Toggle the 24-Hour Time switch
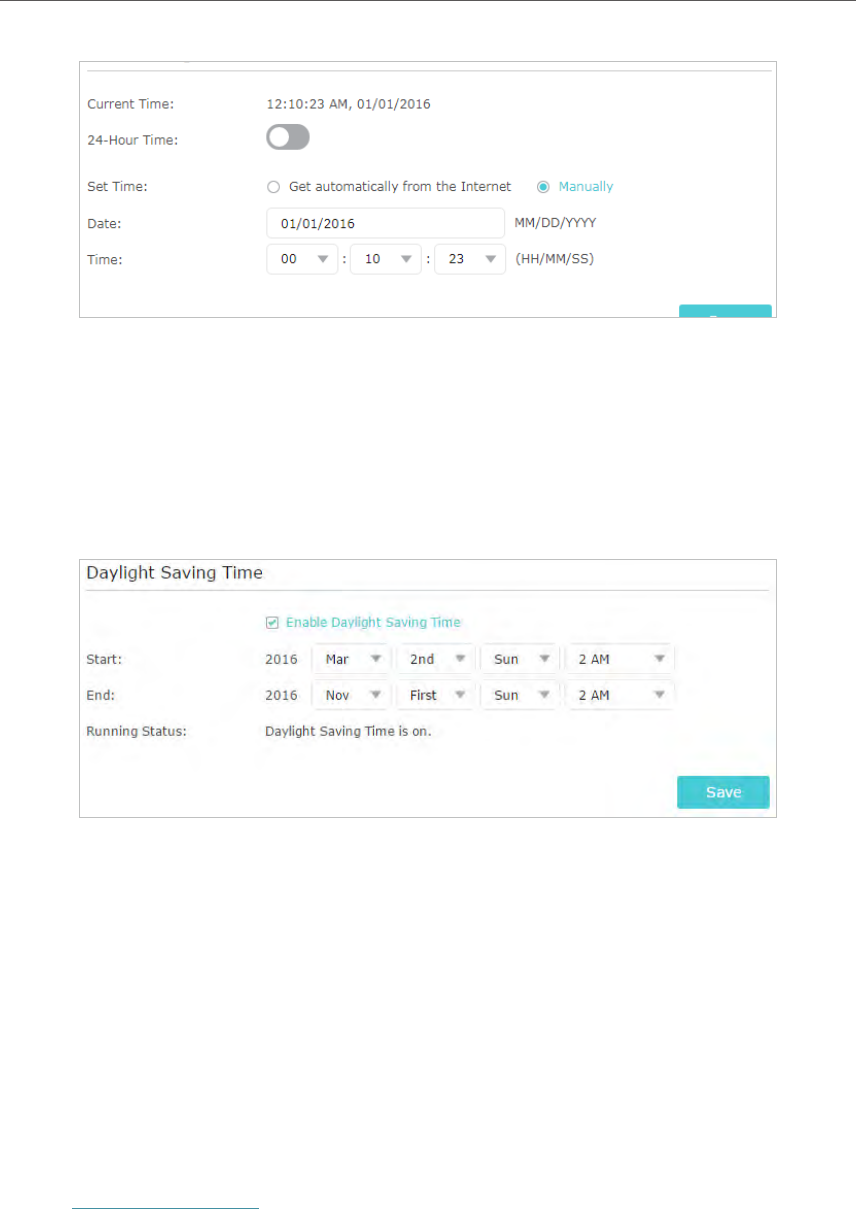 tap(288, 138)
